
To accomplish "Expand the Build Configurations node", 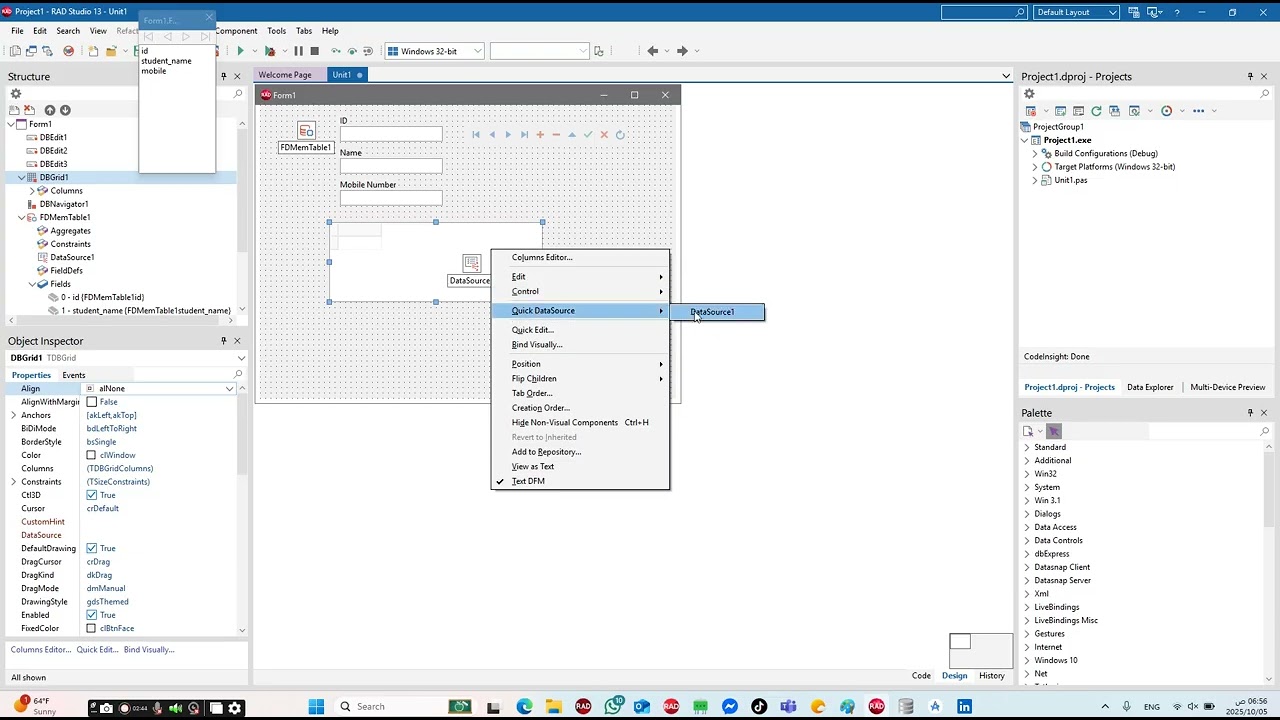I will [x=1035, y=153].
